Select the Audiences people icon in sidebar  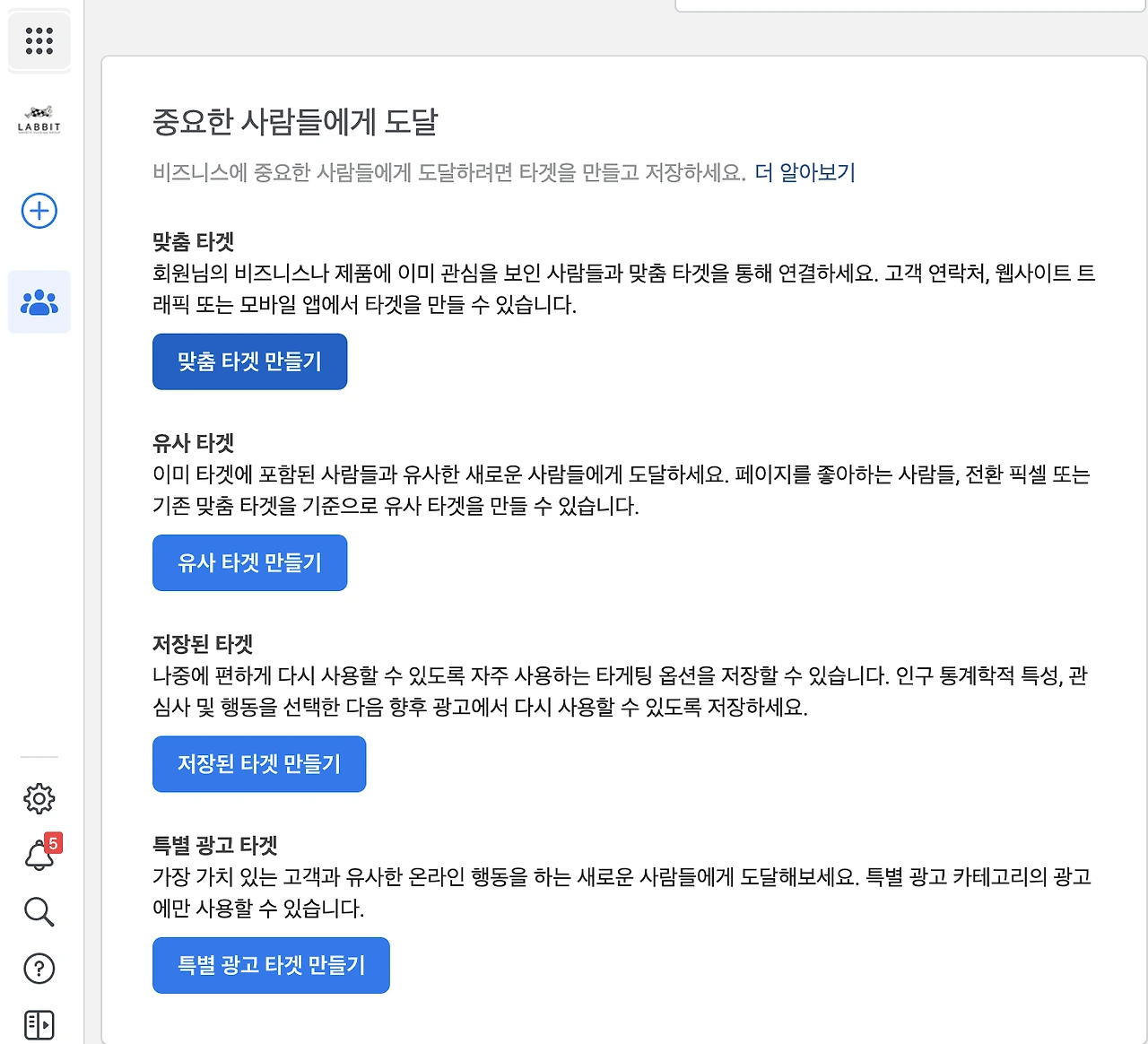(39, 302)
